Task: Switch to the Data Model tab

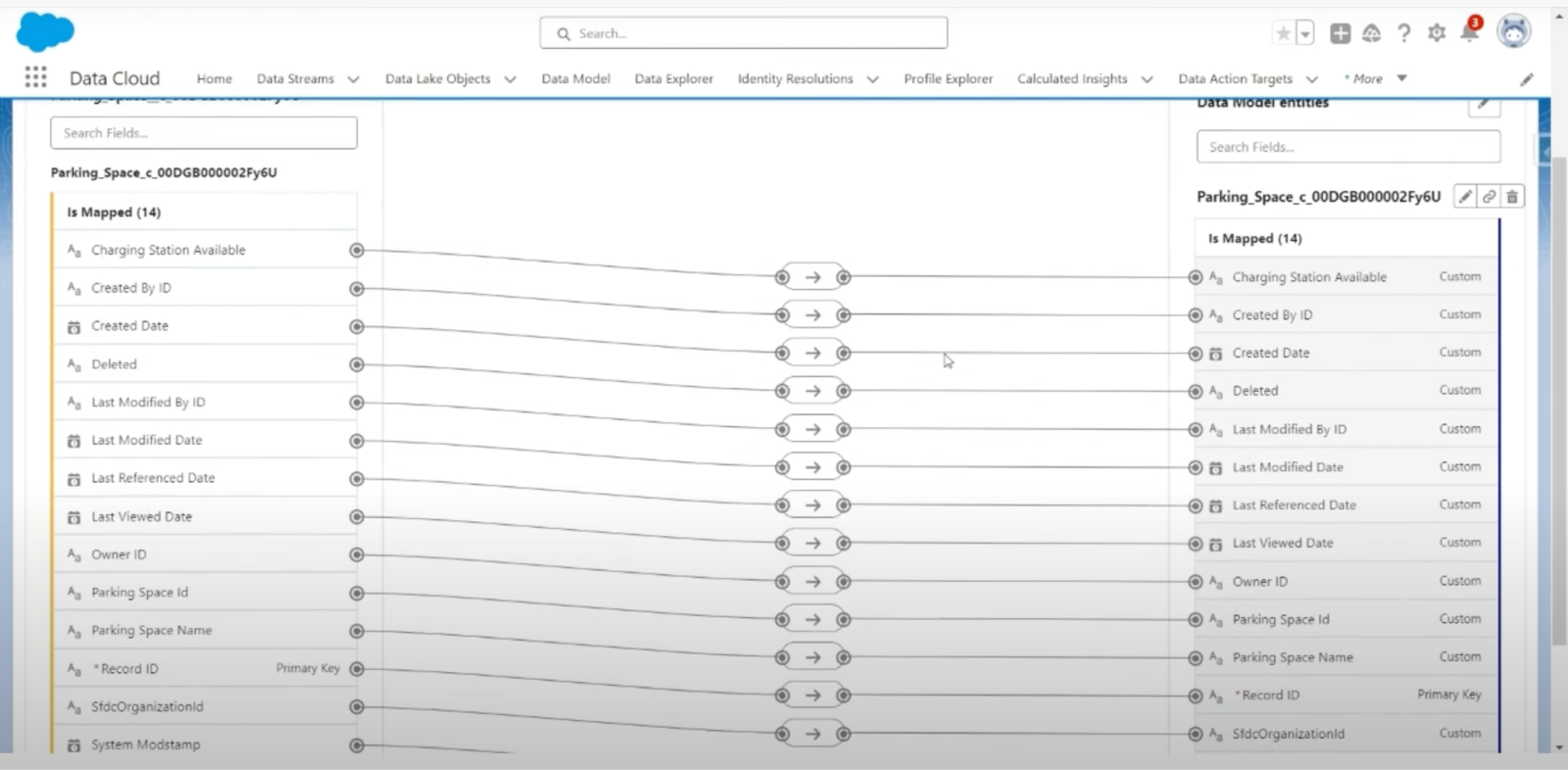Action: (575, 78)
